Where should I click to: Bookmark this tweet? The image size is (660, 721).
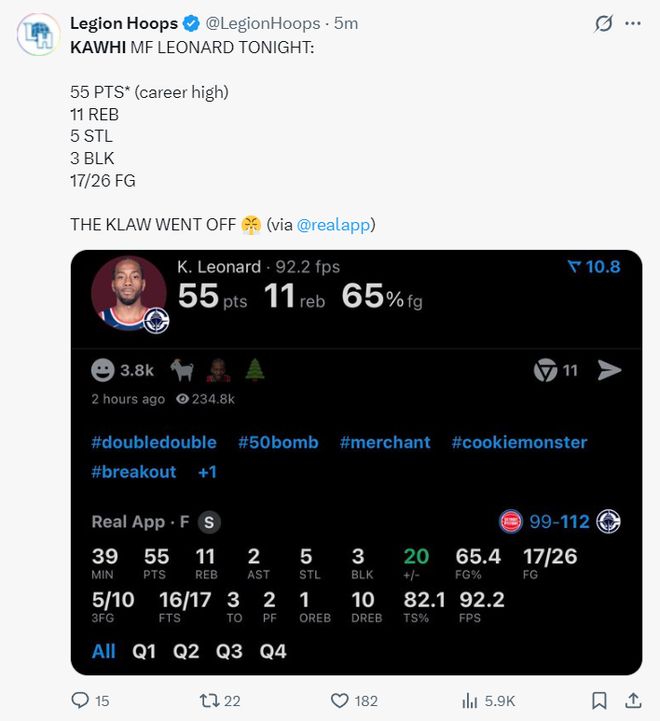(x=599, y=701)
